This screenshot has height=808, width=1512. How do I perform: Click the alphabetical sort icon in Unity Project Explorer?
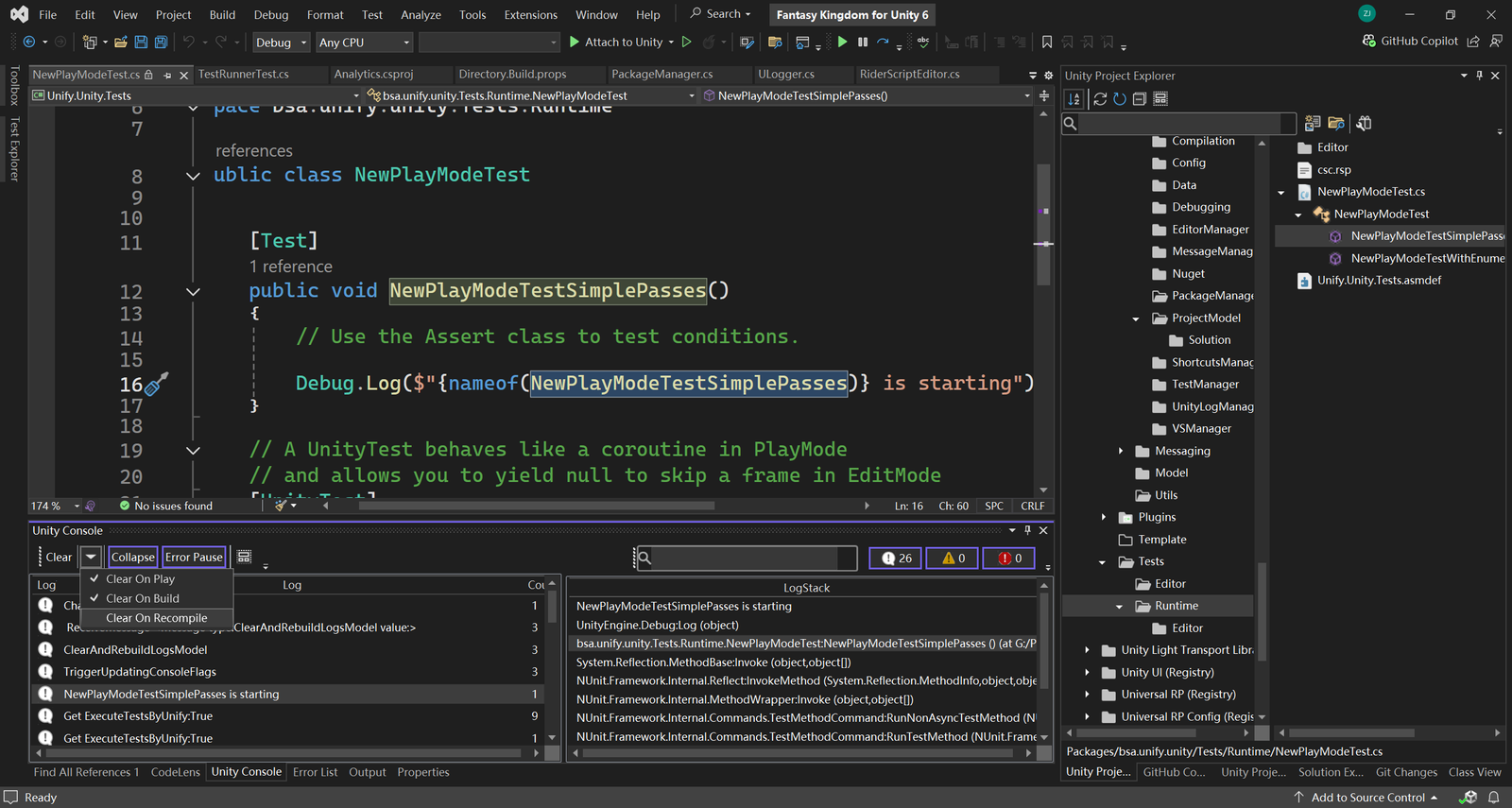[x=1074, y=99]
